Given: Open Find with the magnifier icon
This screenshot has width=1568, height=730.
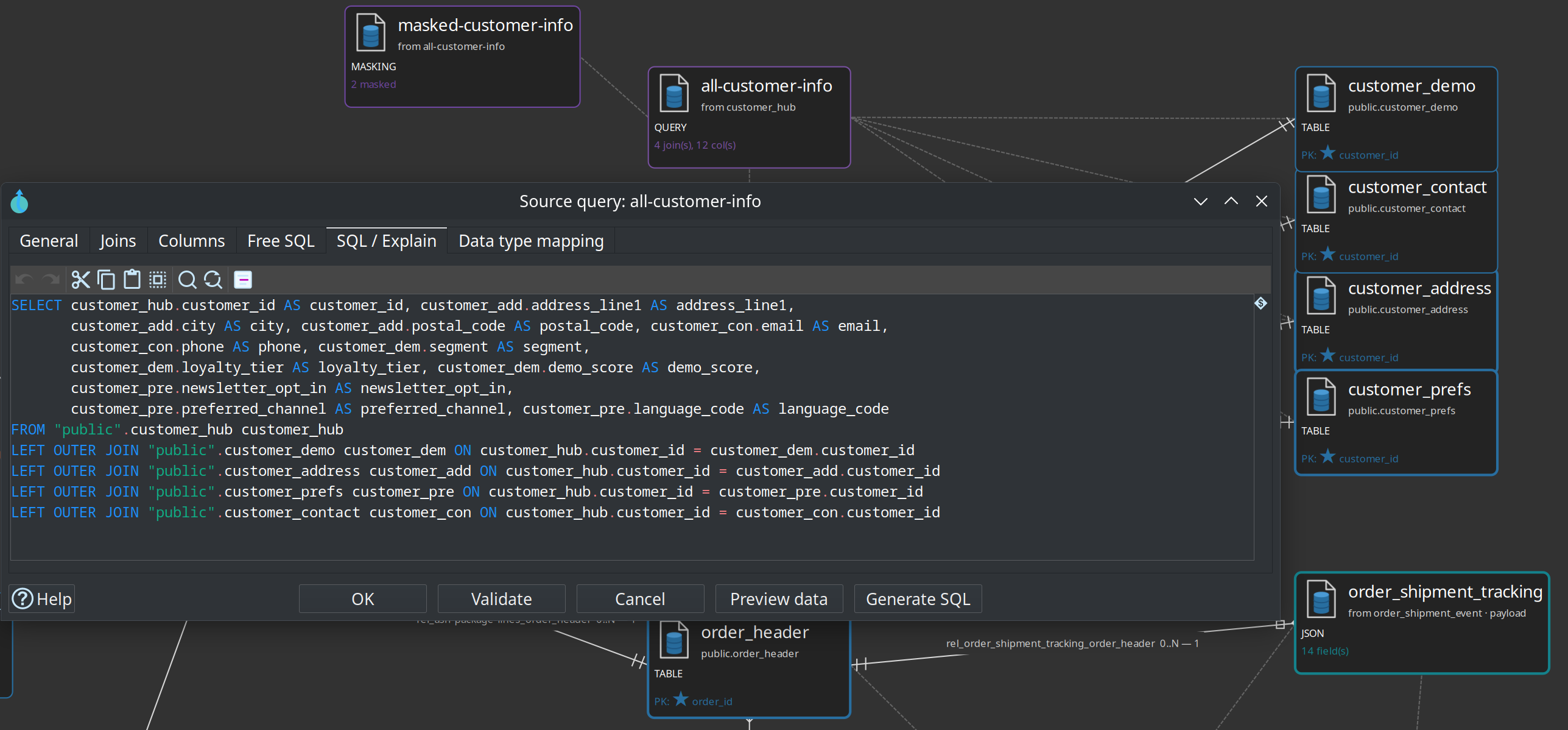Looking at the screenshot, I should tap(187, 280).
